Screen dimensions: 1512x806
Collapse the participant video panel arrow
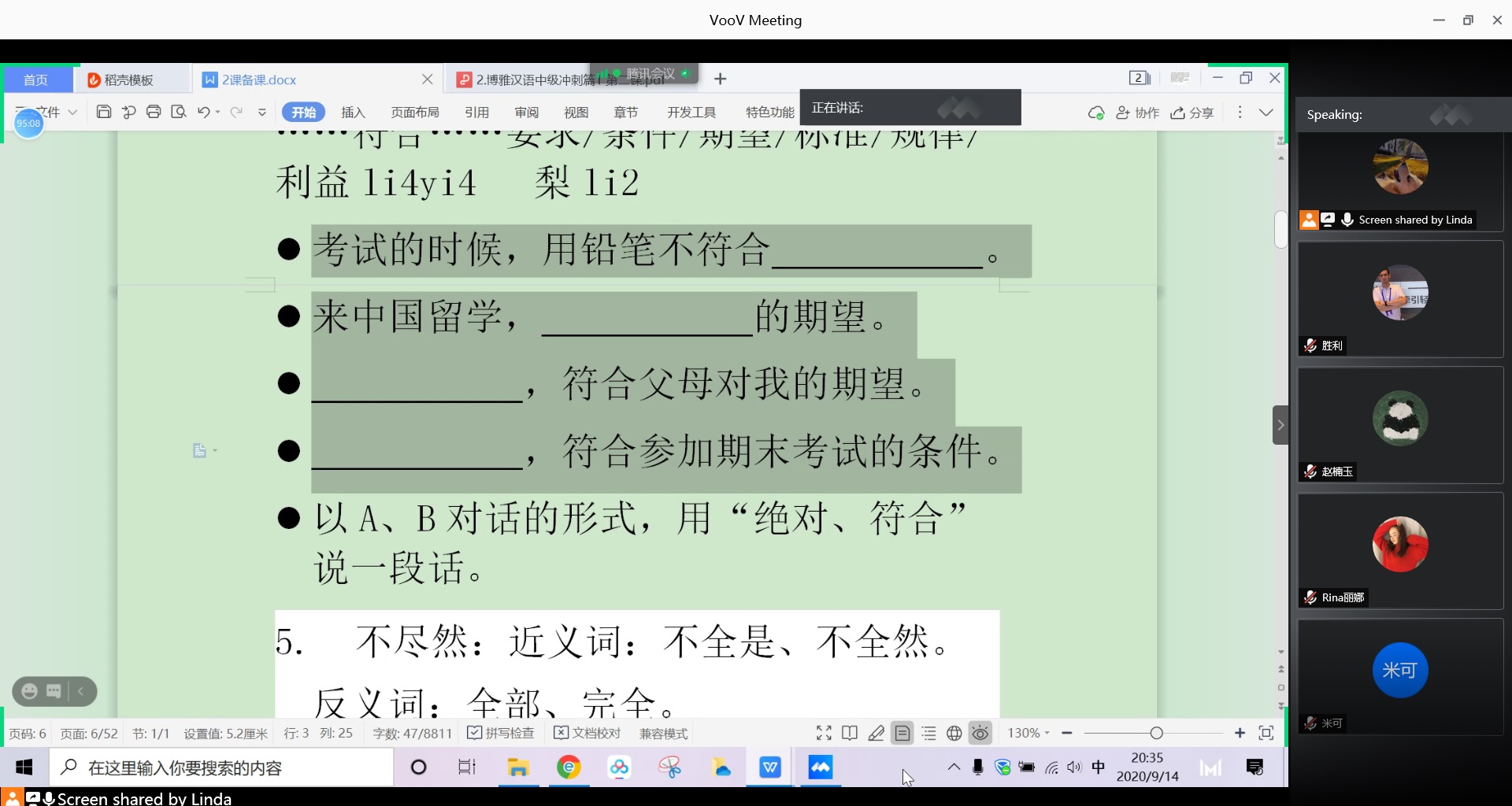pyautogui.click(x=1280, y=425)
